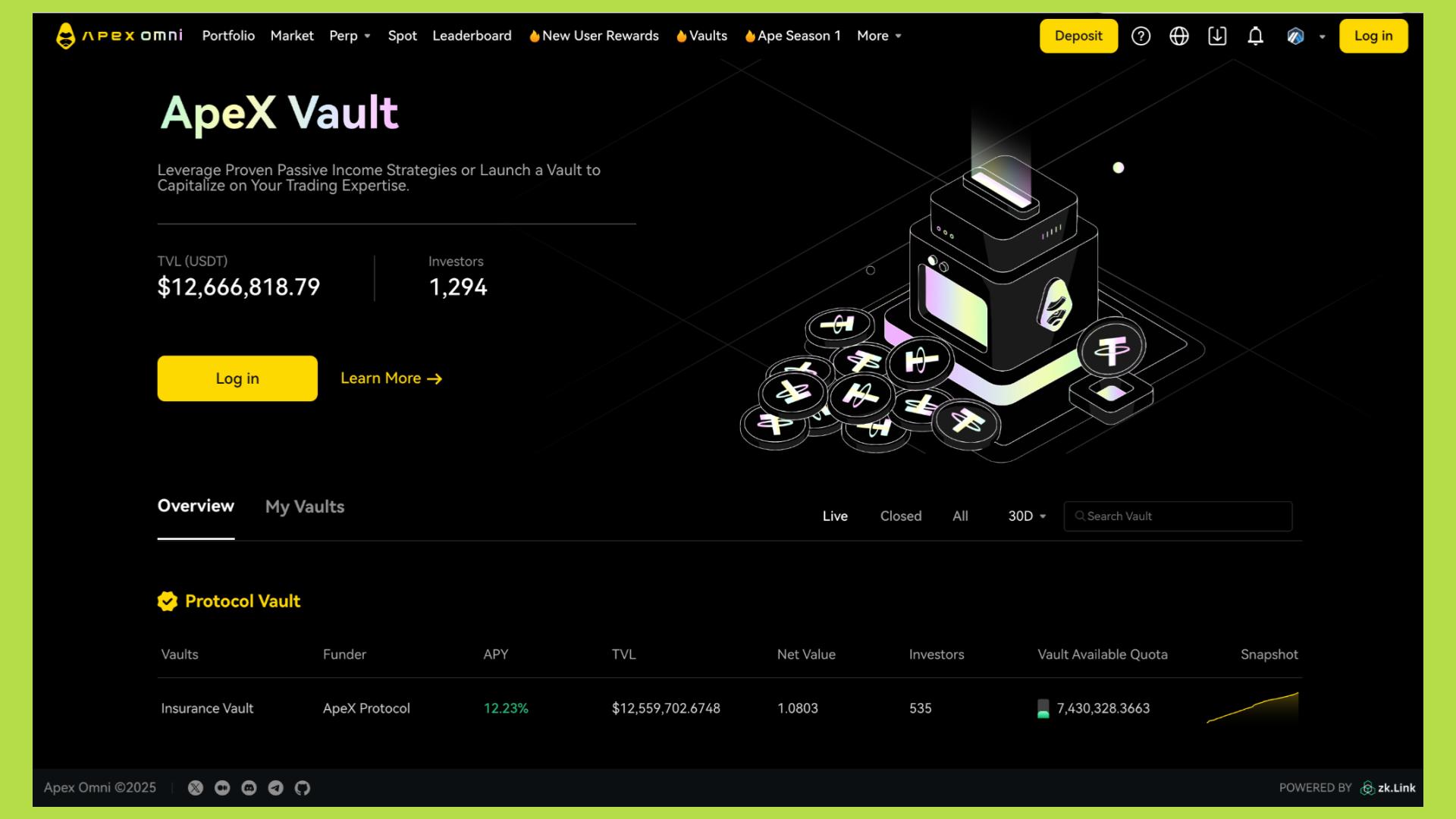Image resolution: width=1456 pixels, height=819 pixels.
Task: Select the Live vaults filter
Action: coord(835,516)
